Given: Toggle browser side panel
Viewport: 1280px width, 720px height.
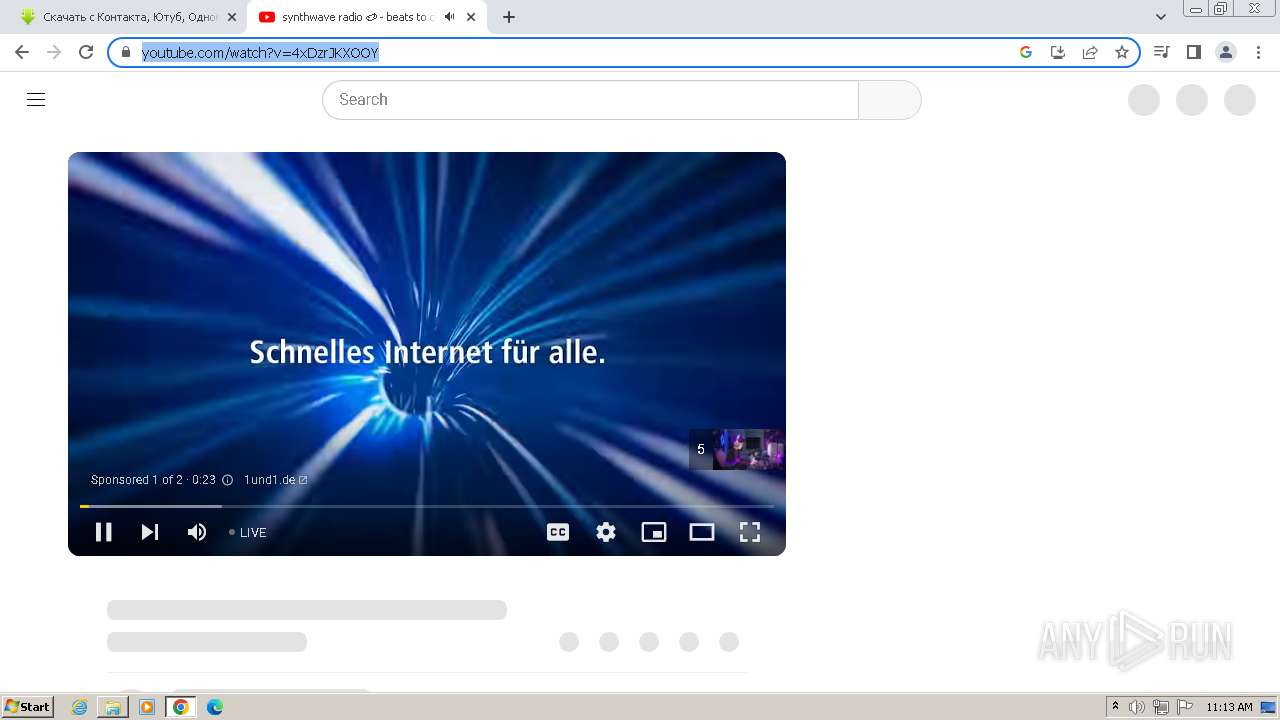Looking at the screenshot, I should (1193, 52).
